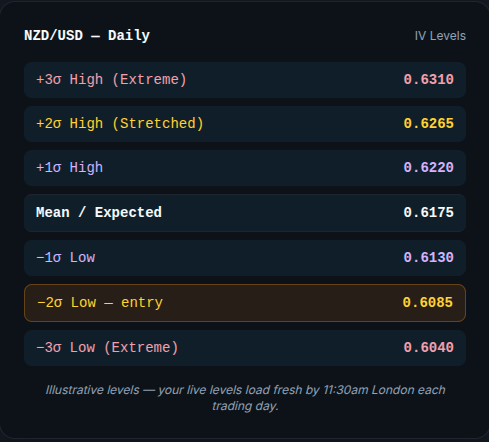Click the Mean / Expected row

pyautogui.click(x=245, y=213)
